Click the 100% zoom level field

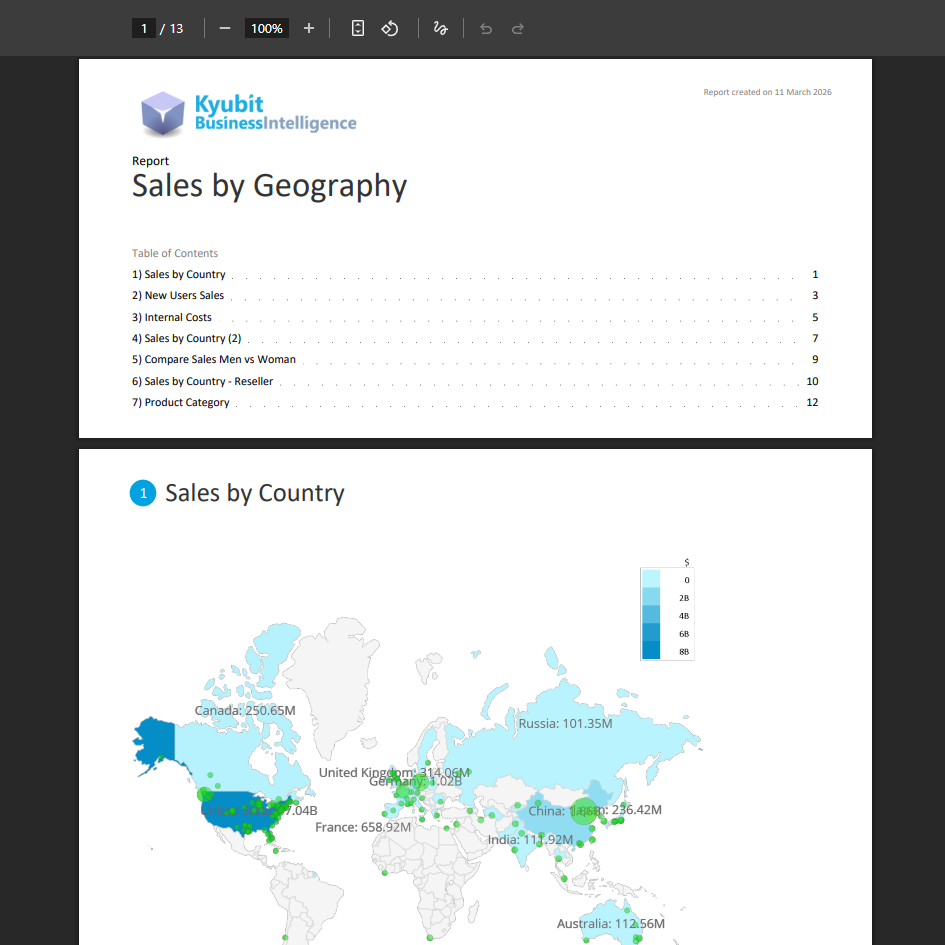[267, 28]
